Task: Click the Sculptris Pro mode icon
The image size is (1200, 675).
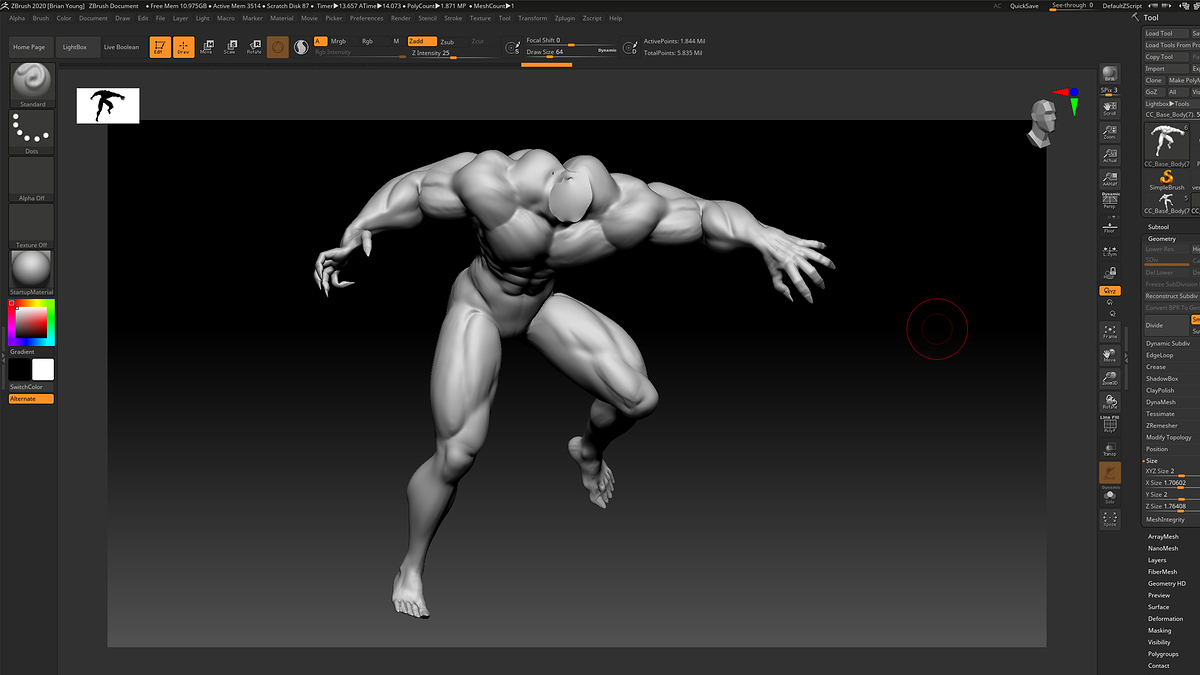Action: [x=302, y=47]
